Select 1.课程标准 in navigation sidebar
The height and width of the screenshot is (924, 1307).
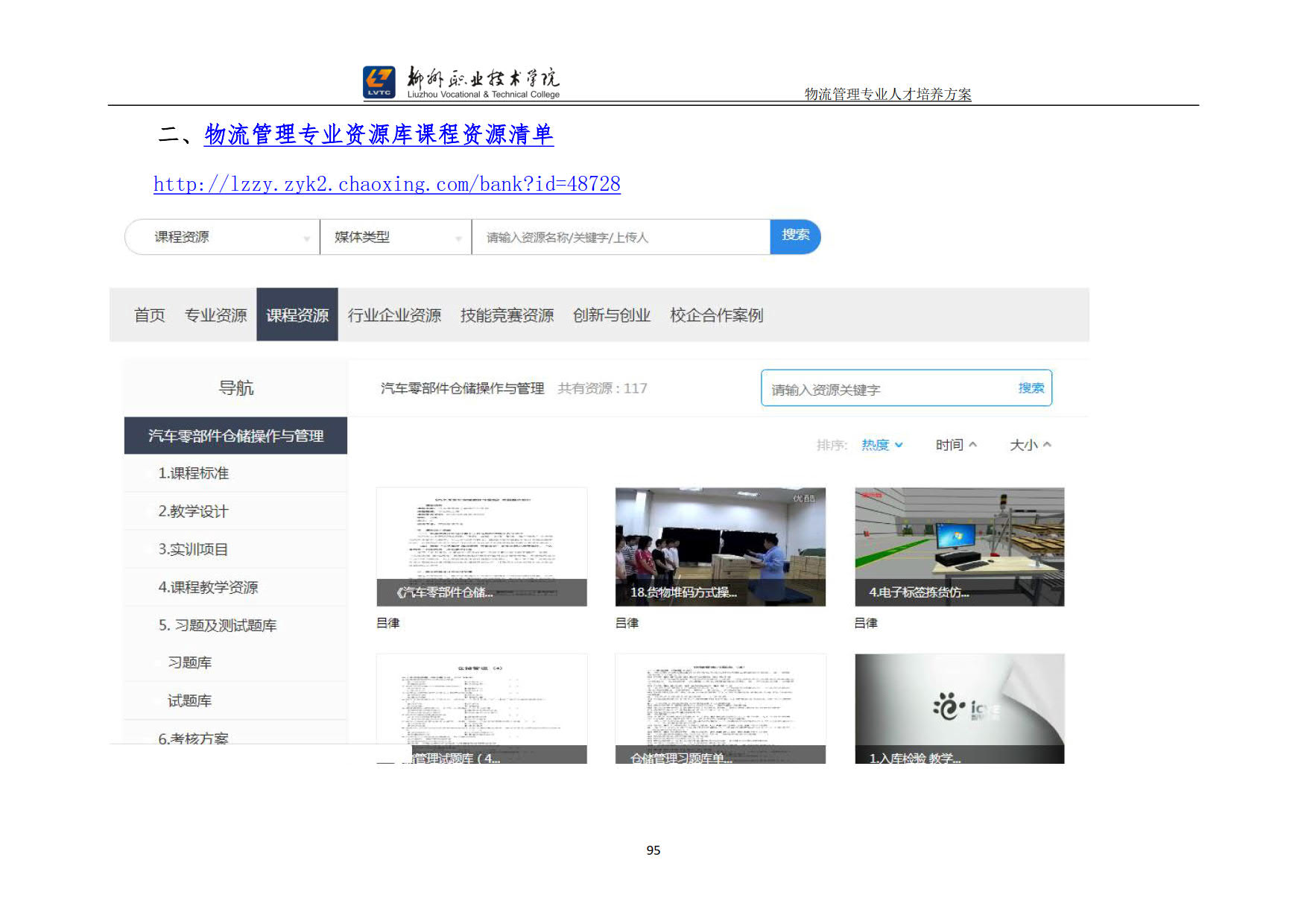tap(193, 473)
